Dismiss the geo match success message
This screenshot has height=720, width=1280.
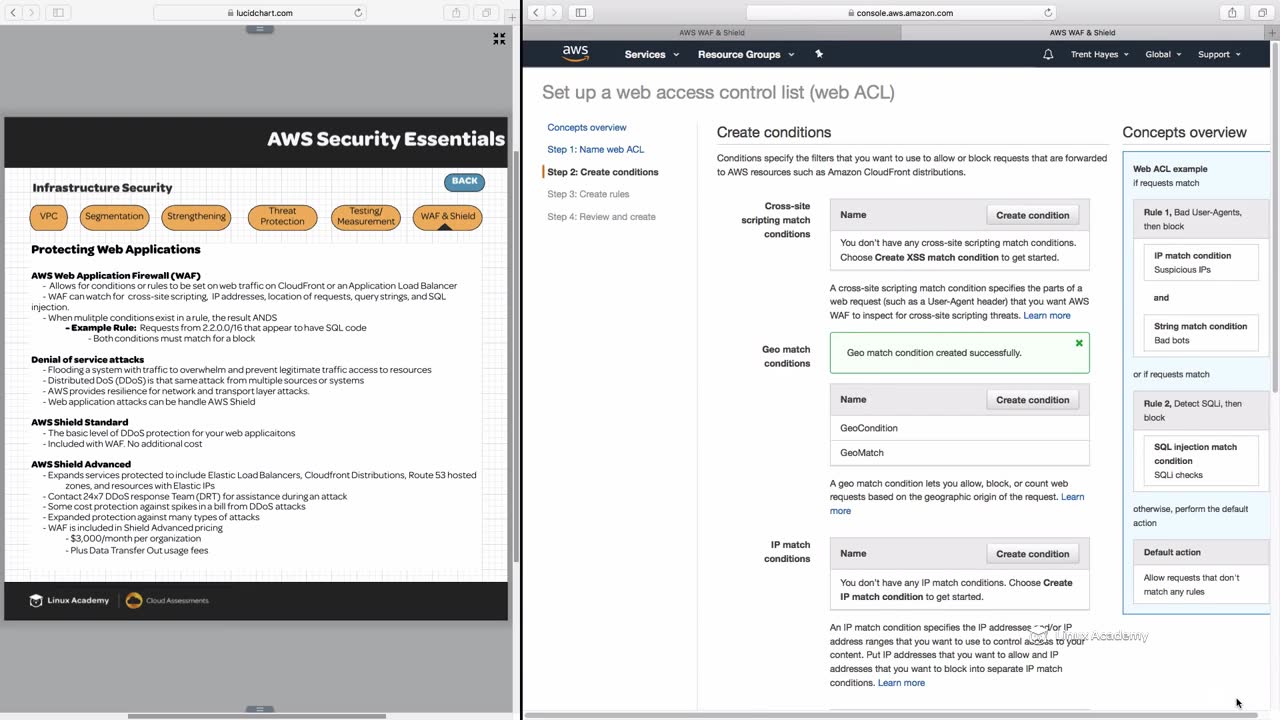coord(1079,343)
